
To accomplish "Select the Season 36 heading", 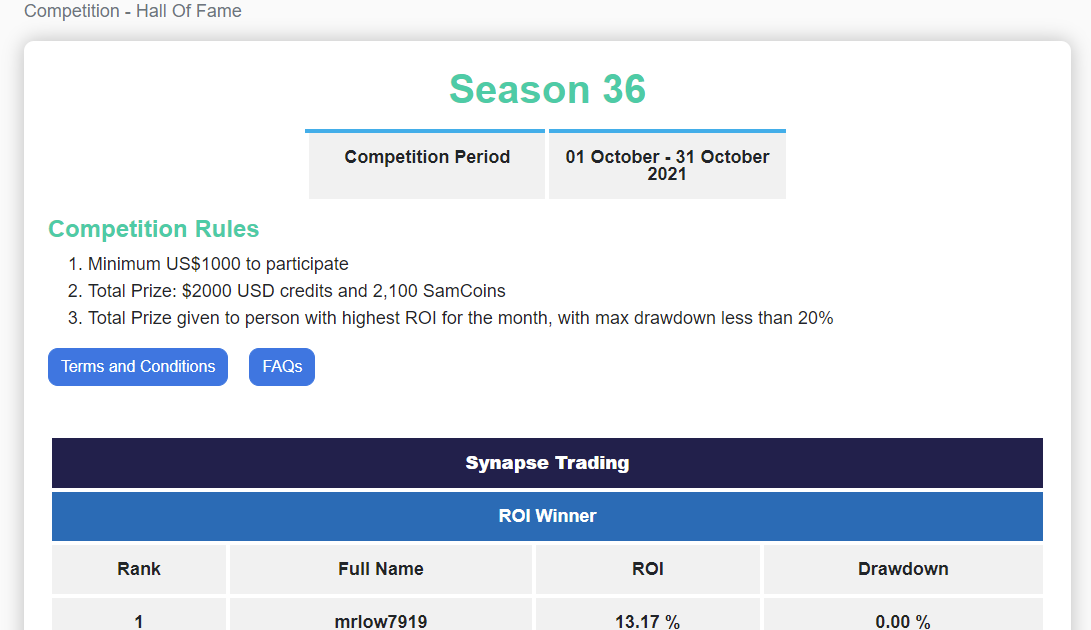I will click(x=547, y=89).
